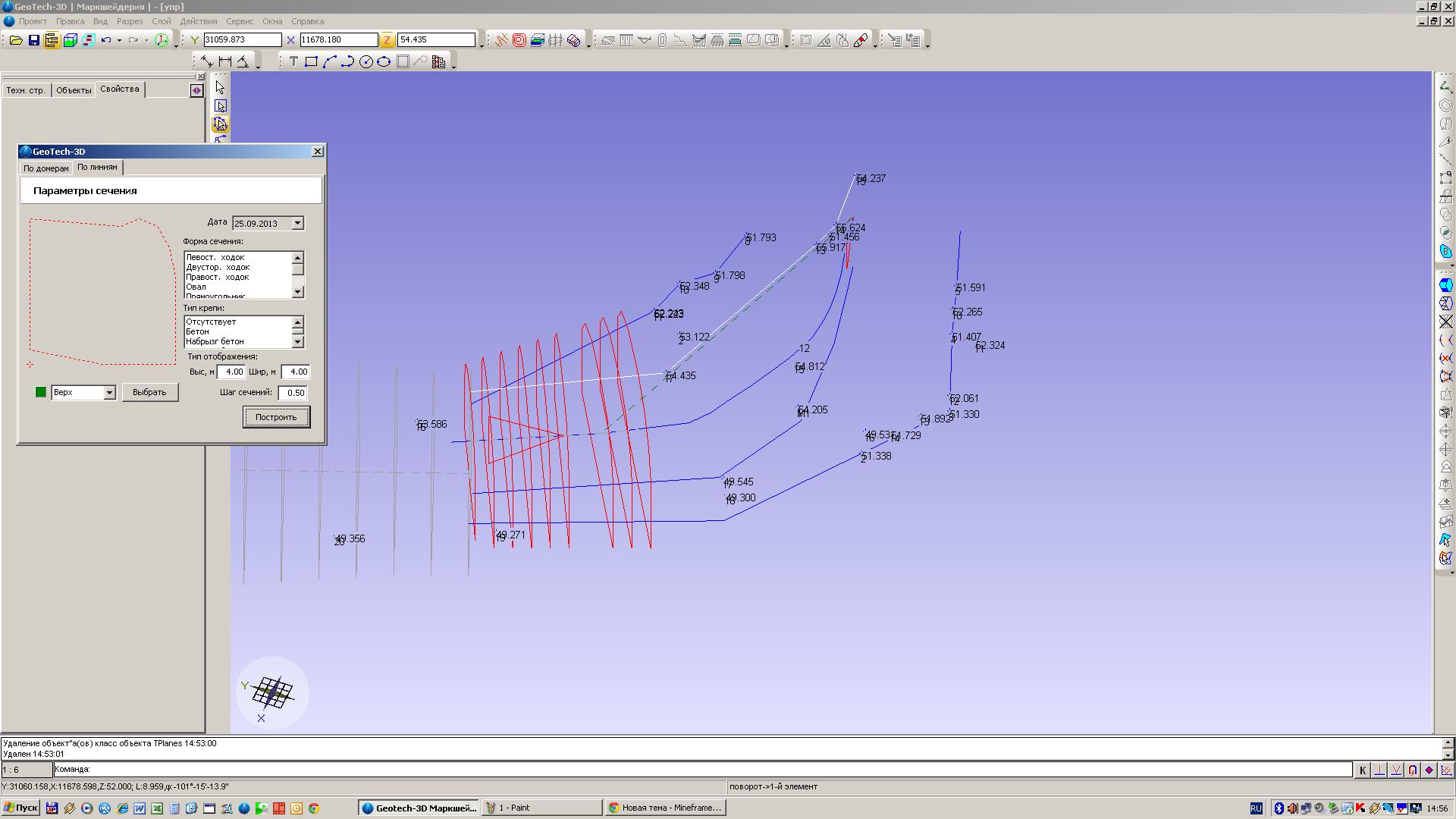Click the red-white pencil eraser icon

click(x=861, y=40)
